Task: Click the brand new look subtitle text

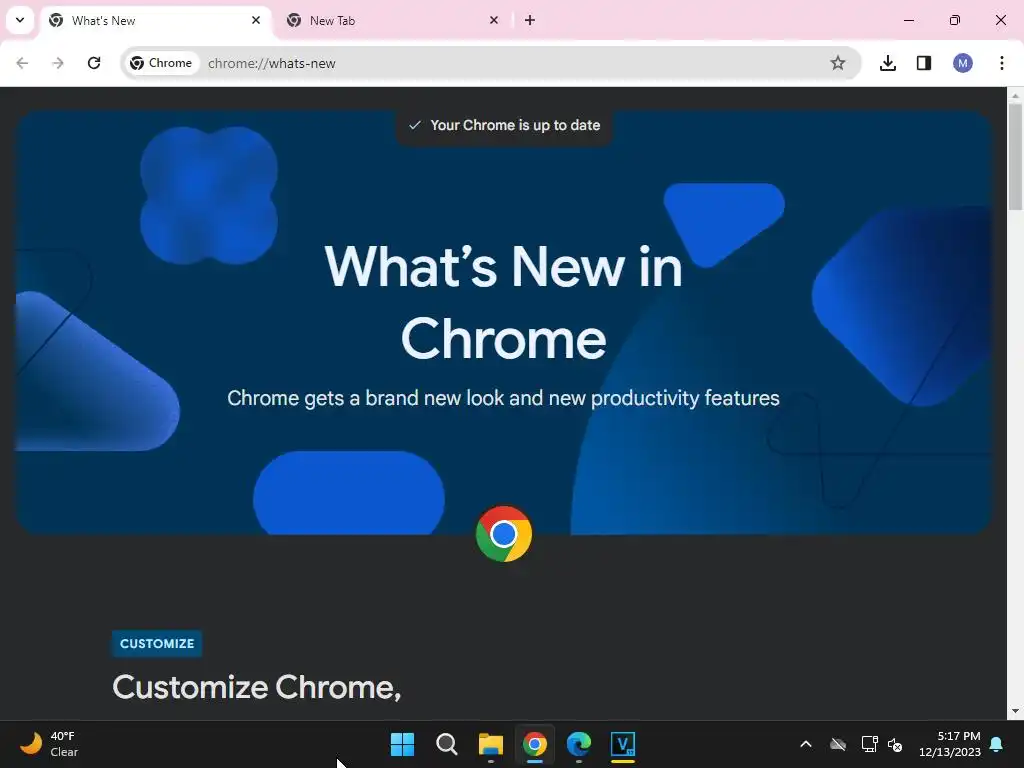Action: tap(504, 398)
